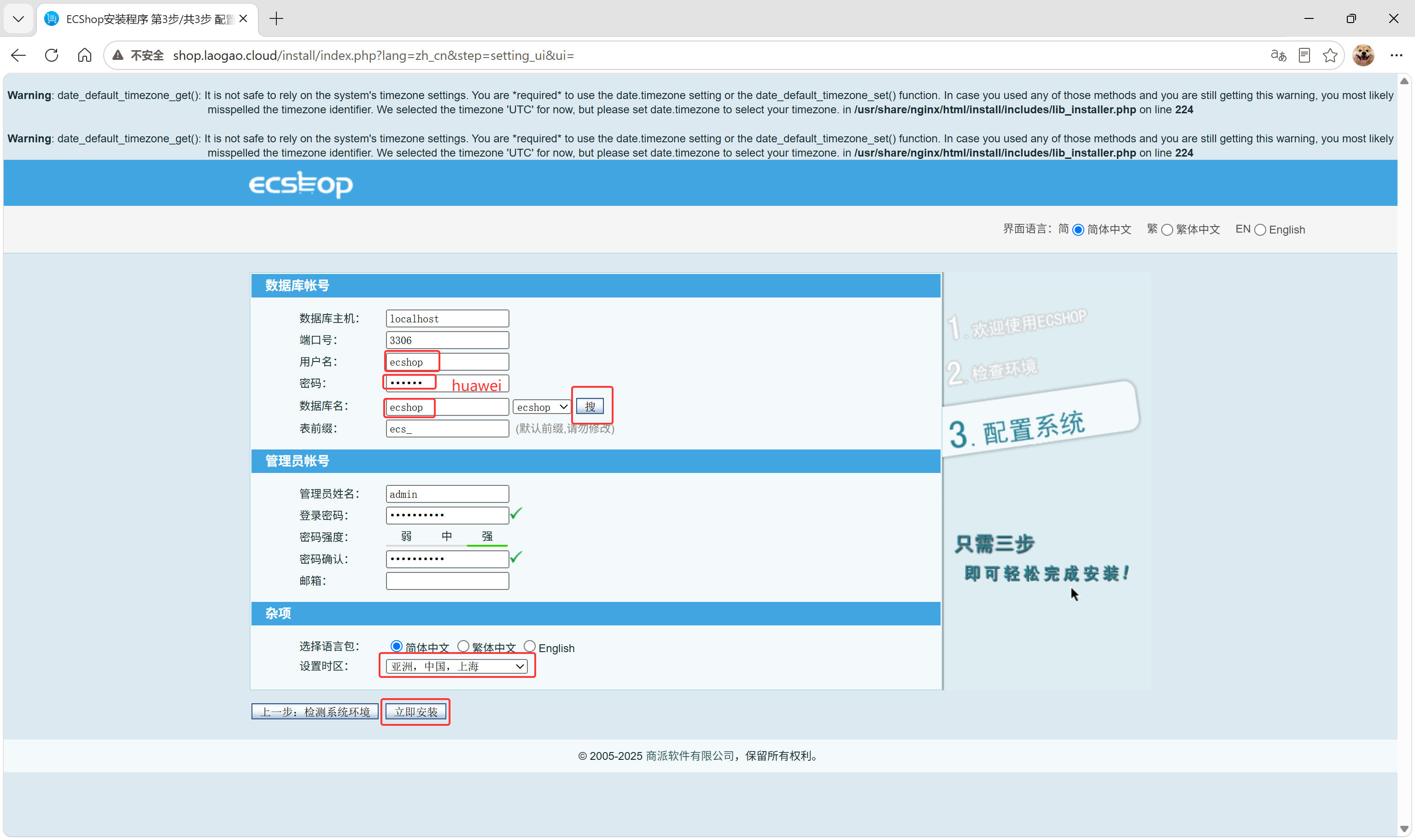Open the browser settings and more menu
This screenshot has height=840, width=1415.
tap(1396, 55)
